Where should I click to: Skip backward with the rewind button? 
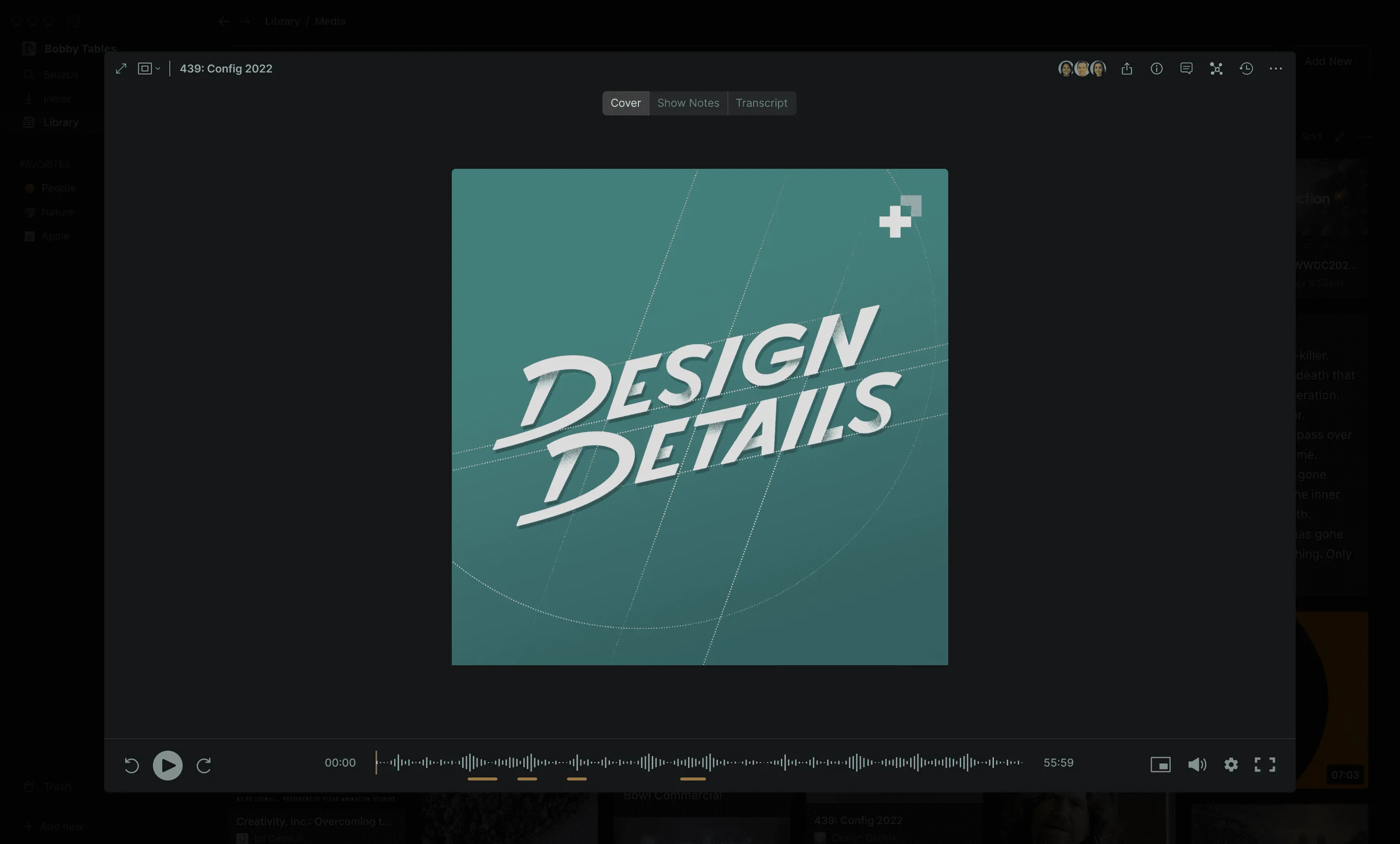[x=131, y=765]
